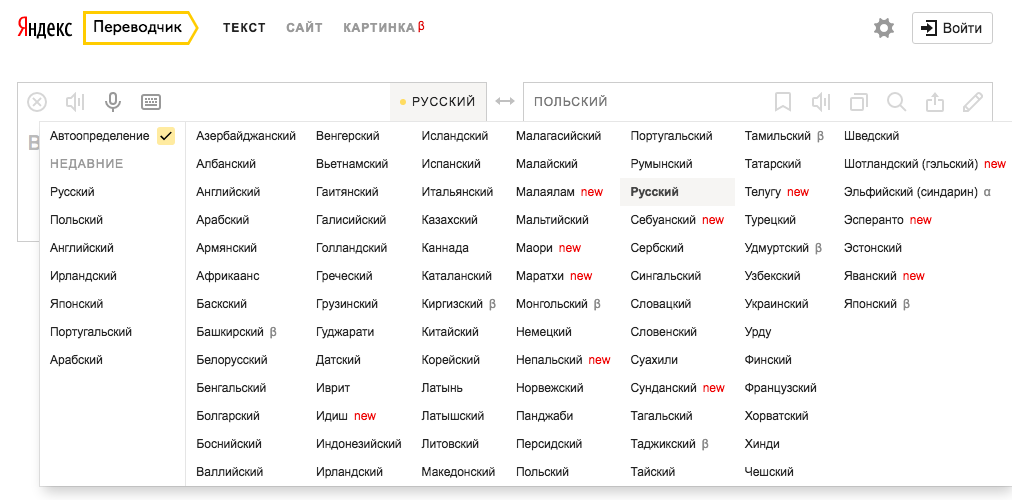
Task: Click the bookmark icon to save translation
Action: (x=783, y=101)
